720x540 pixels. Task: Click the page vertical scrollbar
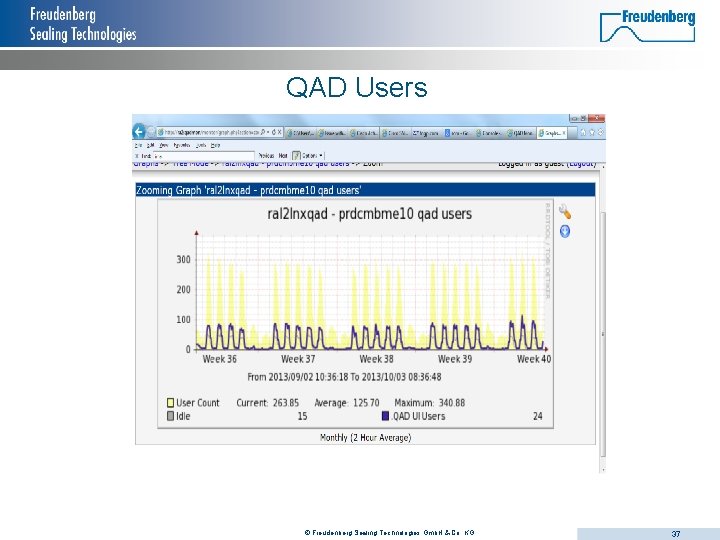[603, 334]
